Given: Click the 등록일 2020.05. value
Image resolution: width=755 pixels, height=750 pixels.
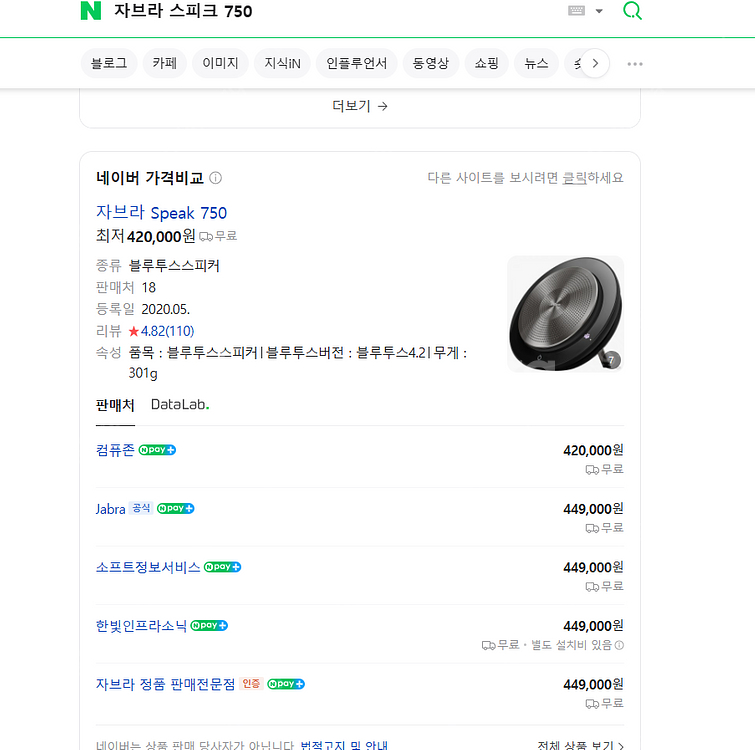Looking at the screenshot, I should pyautogui.click(x=166, y=310).
